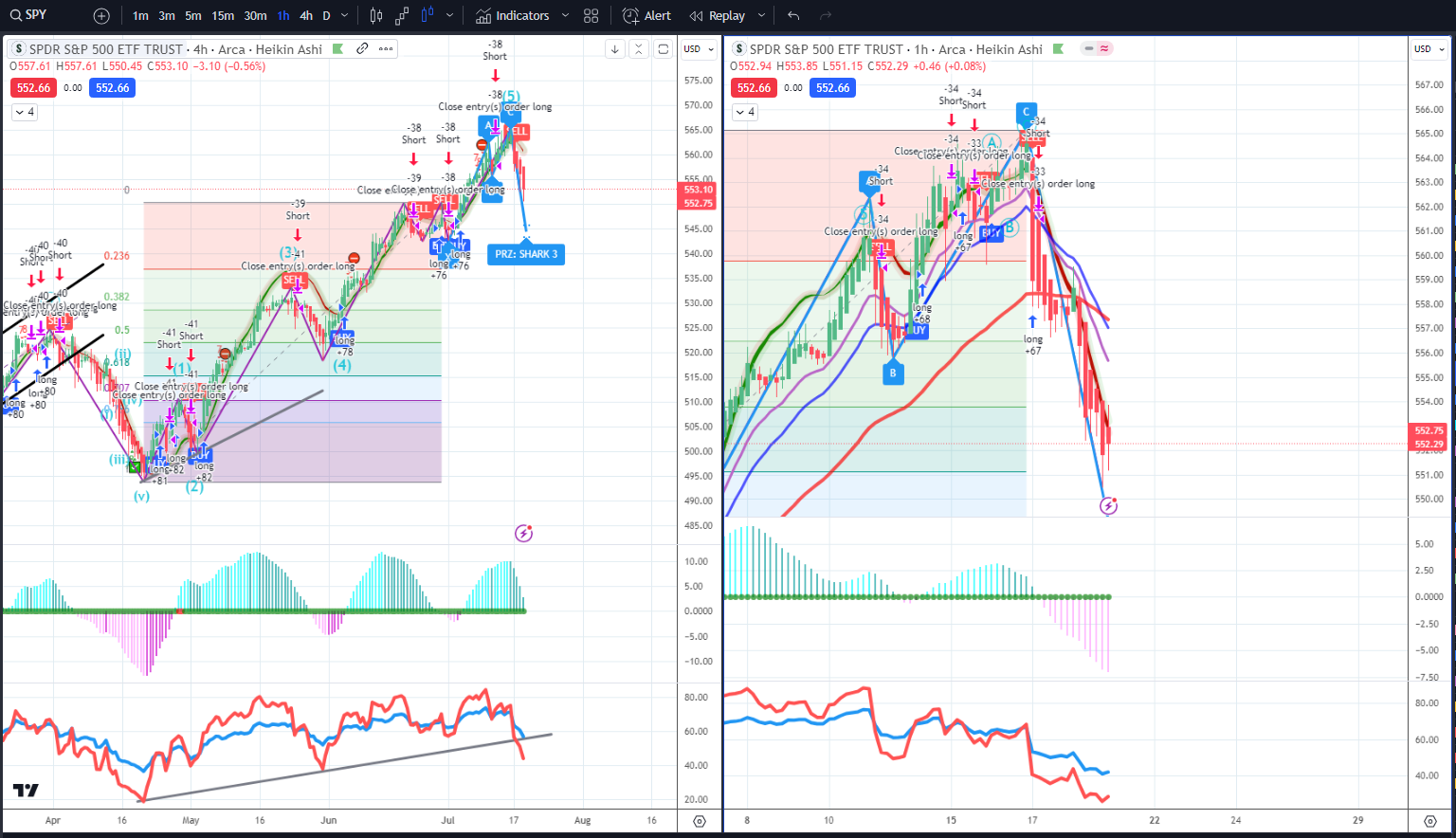
Task: Click the PRZ: SHARK 3 label on 4h chart
Action: pyautogui.click(x=526, y=254)
